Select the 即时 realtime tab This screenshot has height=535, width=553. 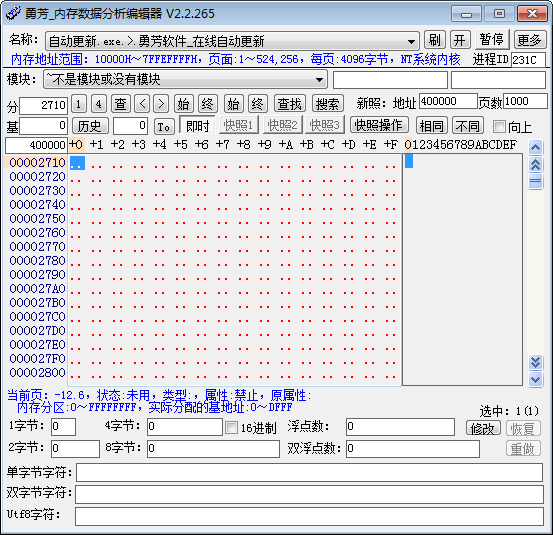click(197, 125)
